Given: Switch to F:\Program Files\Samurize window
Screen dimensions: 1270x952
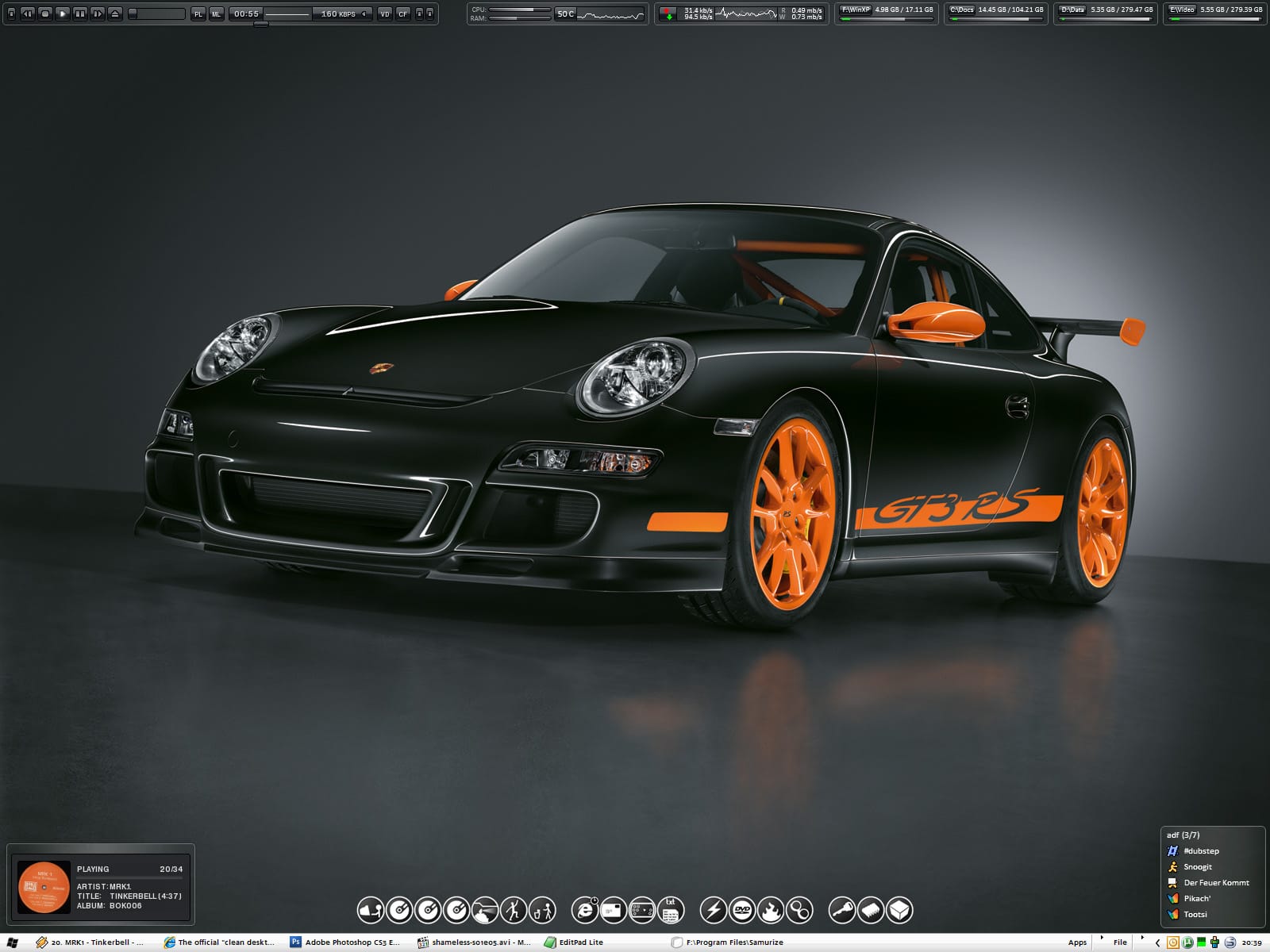Looking at the screenshot, I should 728,942.
